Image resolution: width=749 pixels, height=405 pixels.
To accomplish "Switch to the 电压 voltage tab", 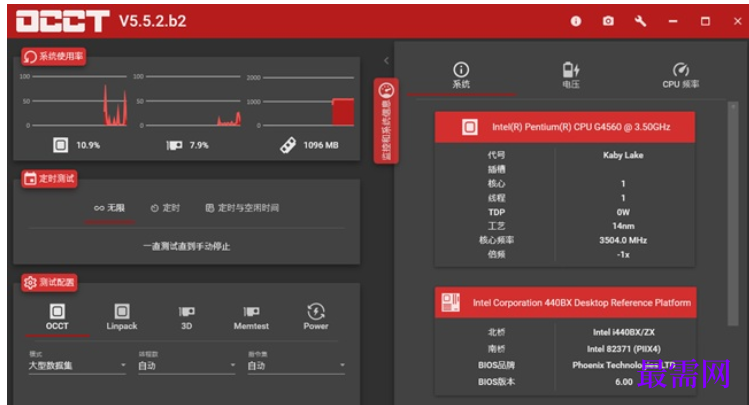I will (571, 75).
